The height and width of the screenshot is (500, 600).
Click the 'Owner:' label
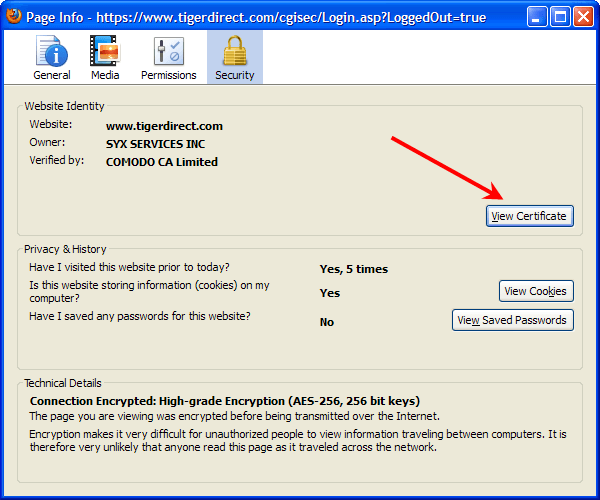pyautogui.click(x=47, y=142)
